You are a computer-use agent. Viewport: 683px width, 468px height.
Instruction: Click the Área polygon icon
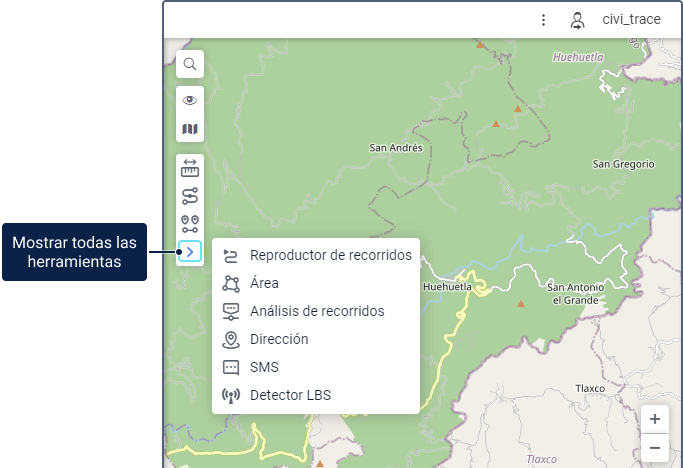click(231, 284)
